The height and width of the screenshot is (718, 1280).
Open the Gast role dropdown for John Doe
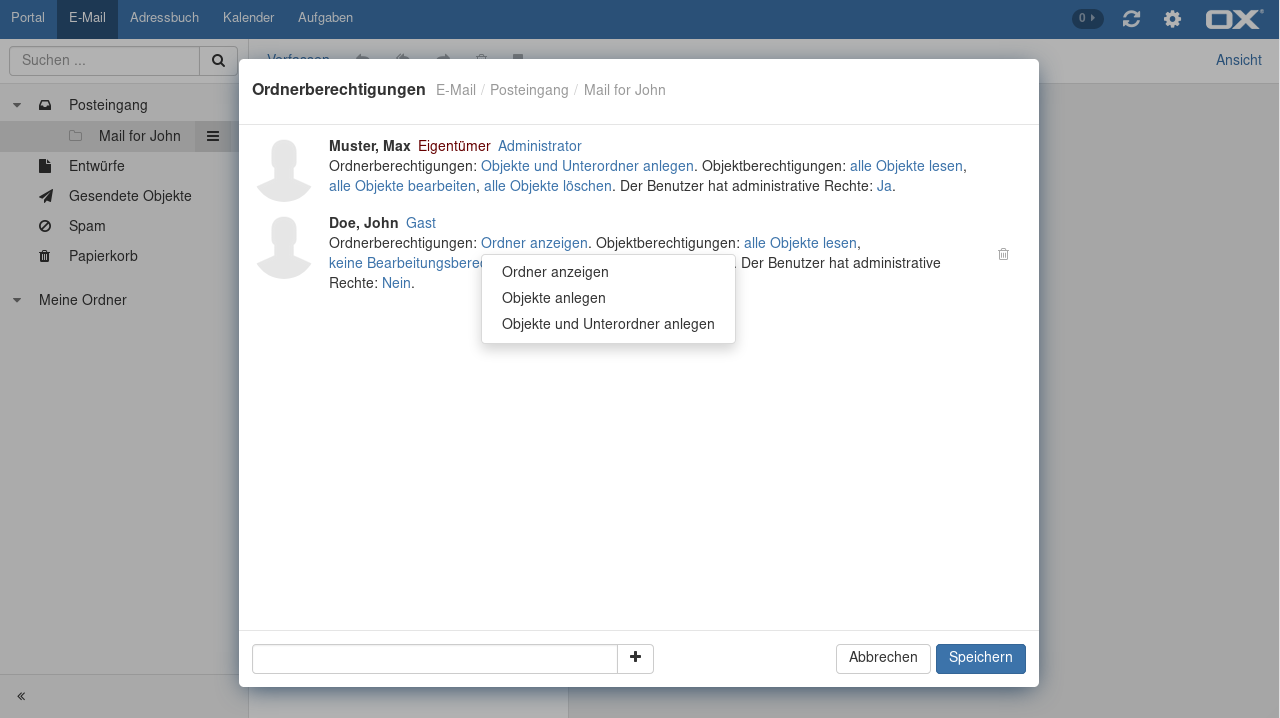(420, 223)
